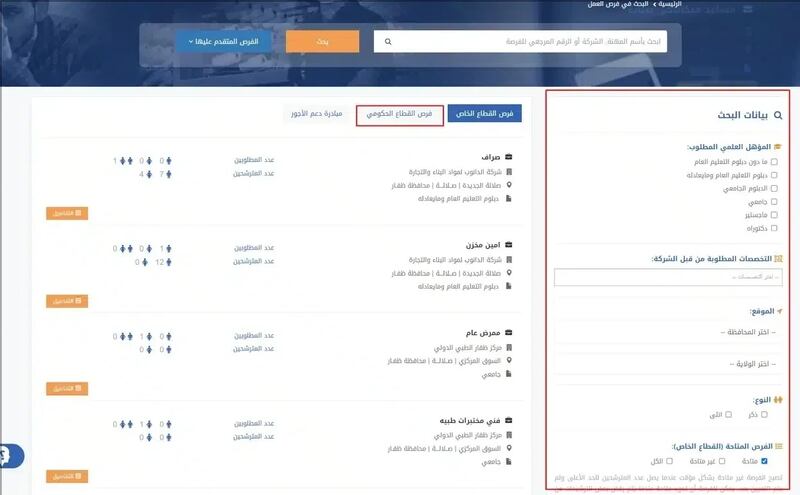Viewport: 800px width, 495px height.
Task: Click the briefcase icon next to ممرض عام
Action: click(x=508, y=333)
